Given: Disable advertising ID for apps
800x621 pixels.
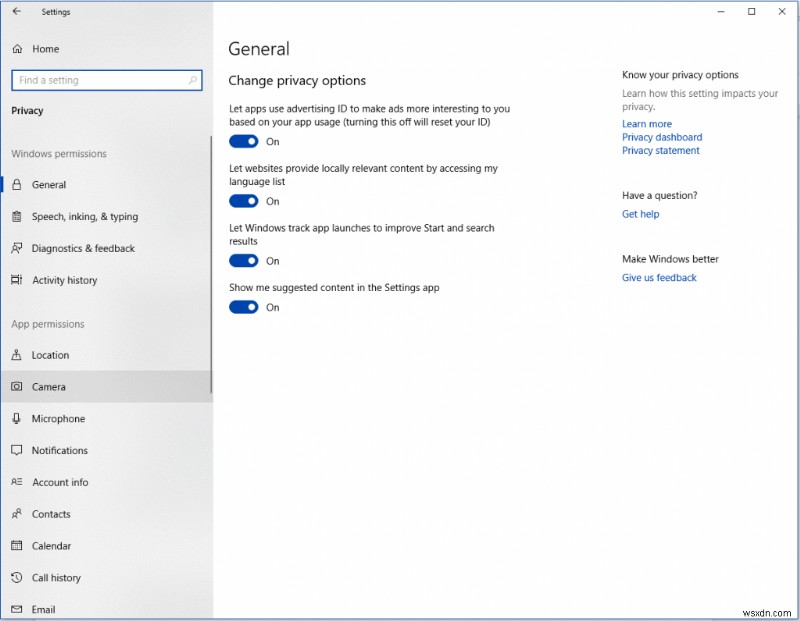Looking at the screenshot, I should pyautogui.click(x=245, y=141).
